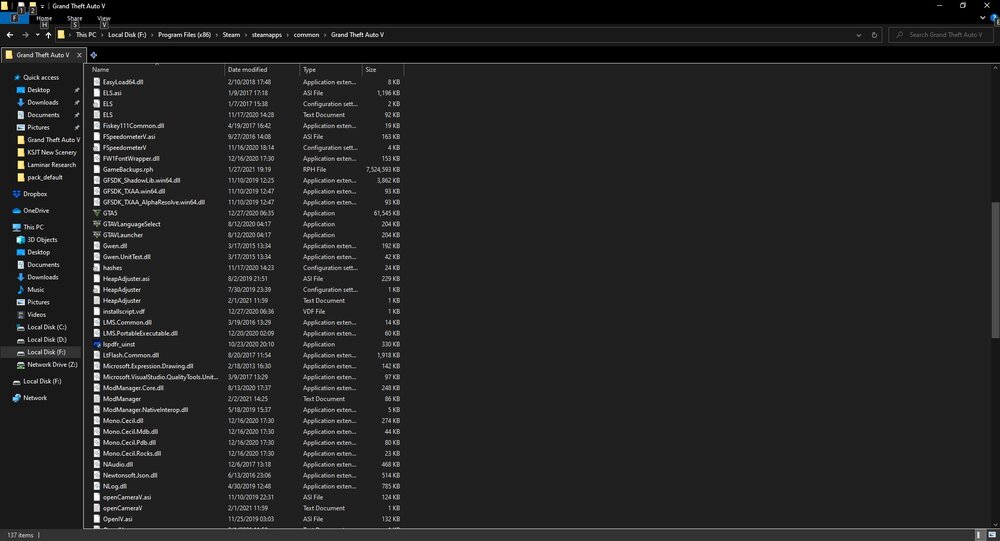Open 3D Objects under This PC
Image resolution: width=1000 pixels, height=541 pixels.
[x=42, y=240]
